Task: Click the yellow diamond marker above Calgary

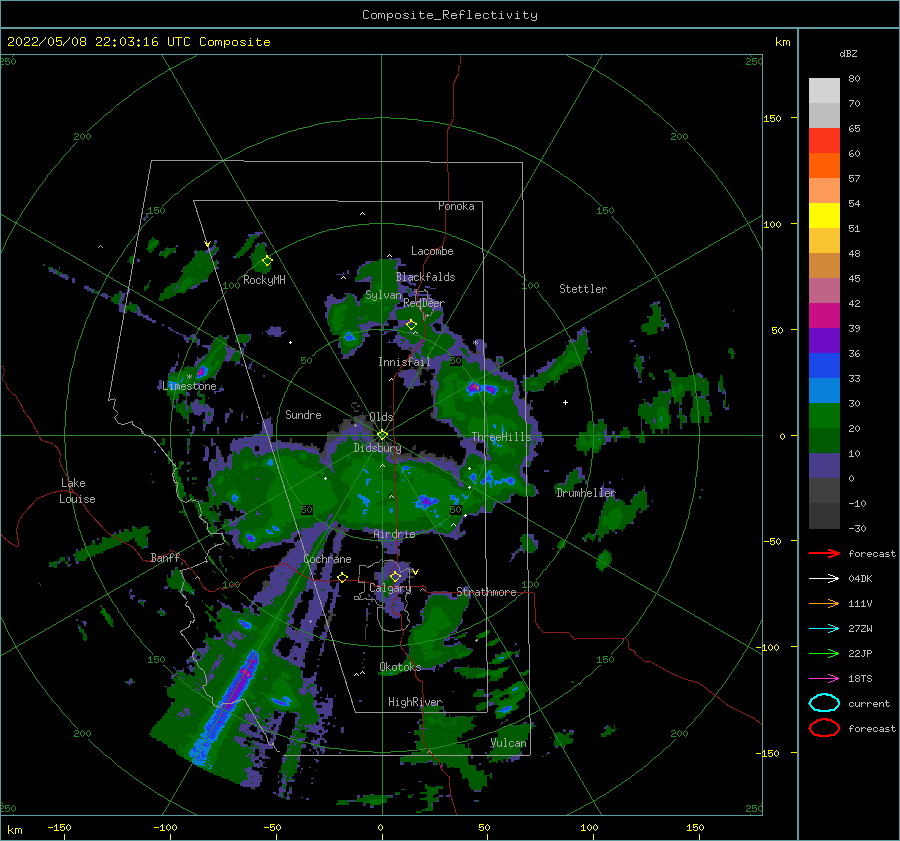Action: click(395, 576)
